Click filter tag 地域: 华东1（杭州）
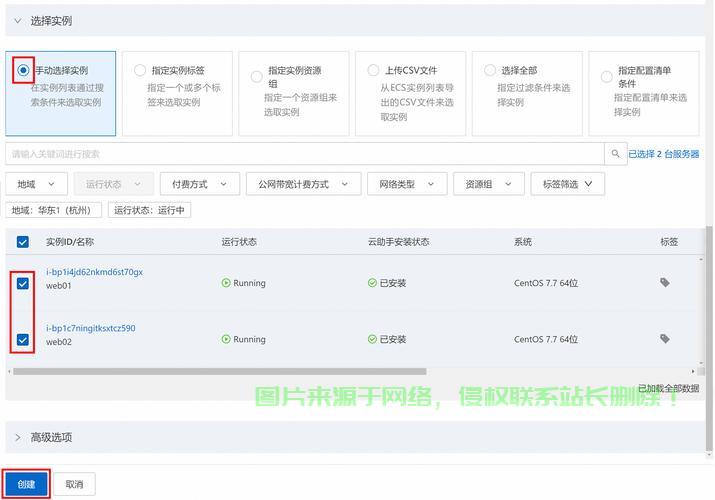 [53, 210]
